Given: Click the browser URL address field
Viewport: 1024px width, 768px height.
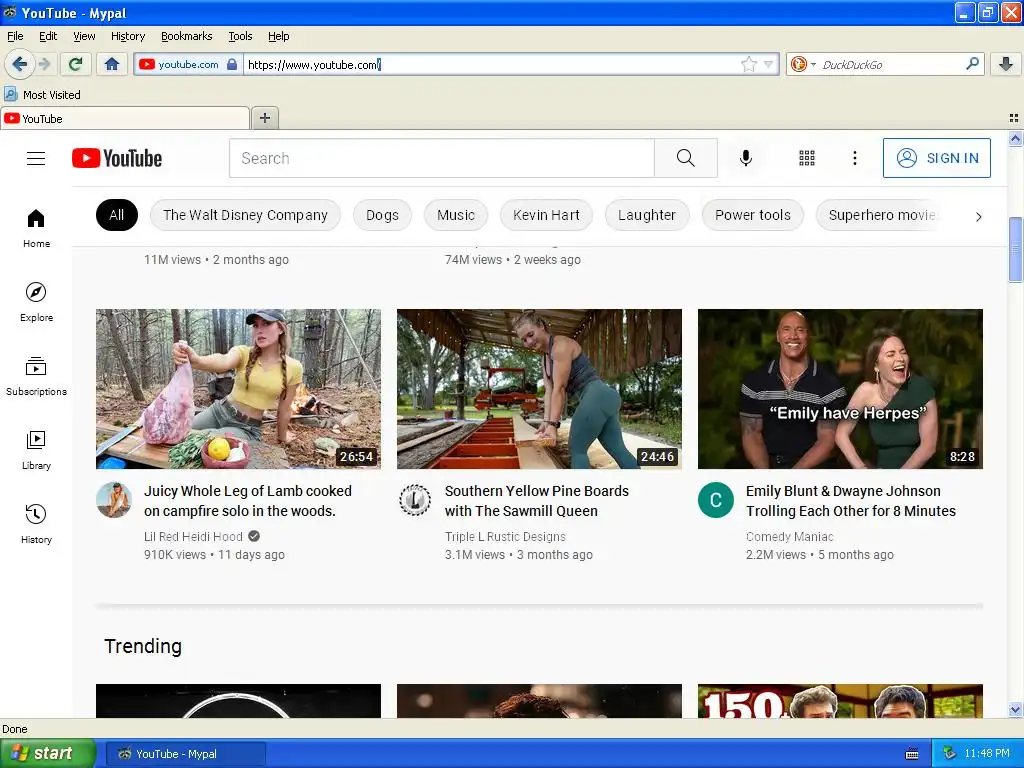Looking at the screenshot, I should click(491, 64).
